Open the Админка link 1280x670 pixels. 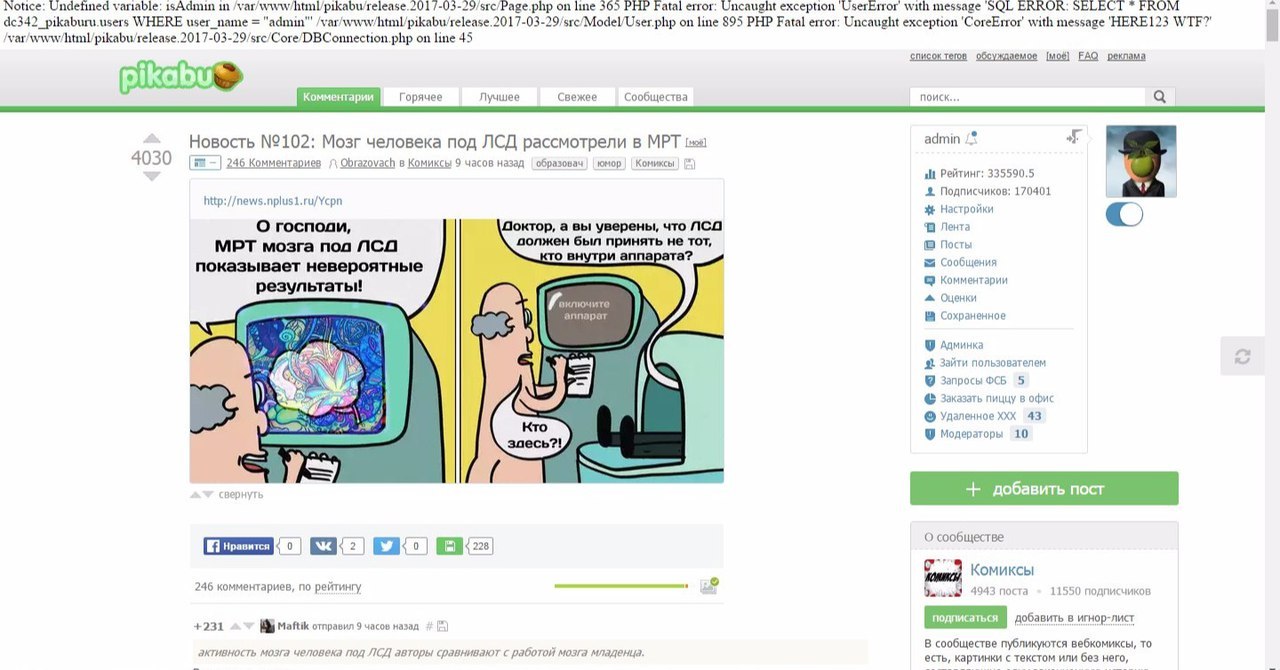tap(961, 345)
